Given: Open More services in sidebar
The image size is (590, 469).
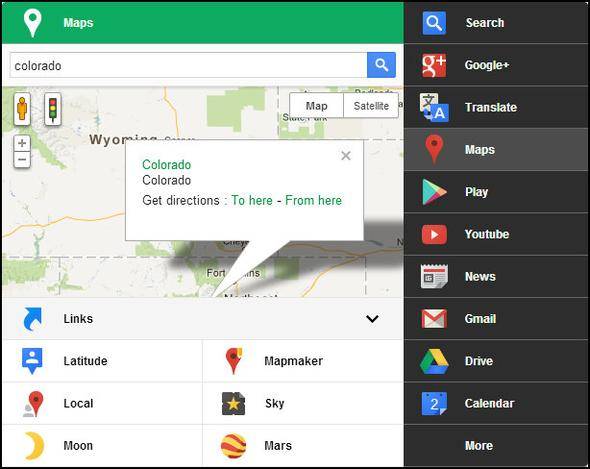Looking at the screenshot, I should pos(497,446).
